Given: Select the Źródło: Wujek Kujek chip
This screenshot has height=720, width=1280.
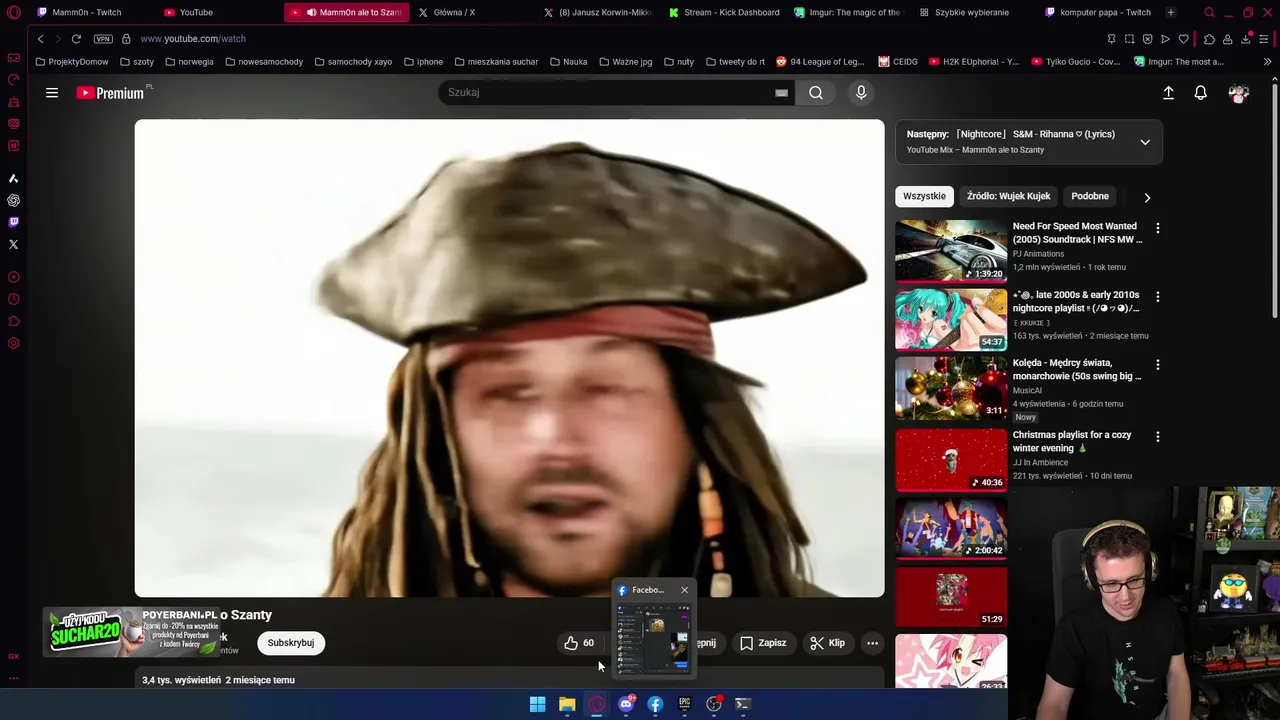Looking at the screenshot, I should coord(1008,196).
